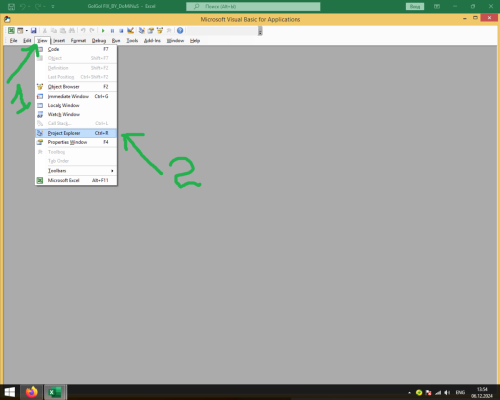
Task: Click the Find binoculars icon
Action: [72, 31]
